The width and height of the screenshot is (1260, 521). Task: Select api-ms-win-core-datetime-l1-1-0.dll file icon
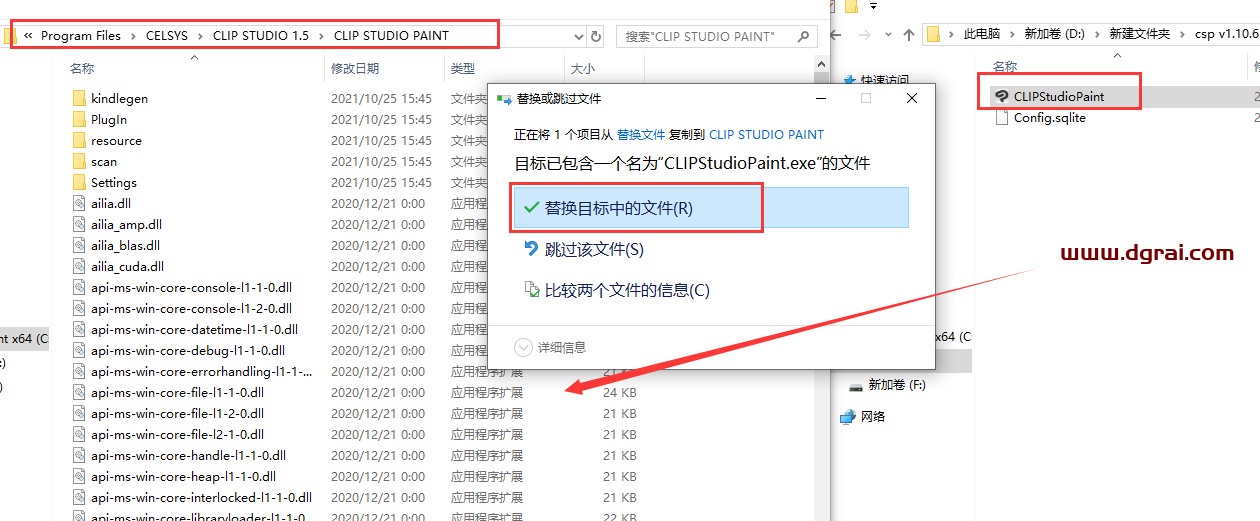click(x=80, y=330)
